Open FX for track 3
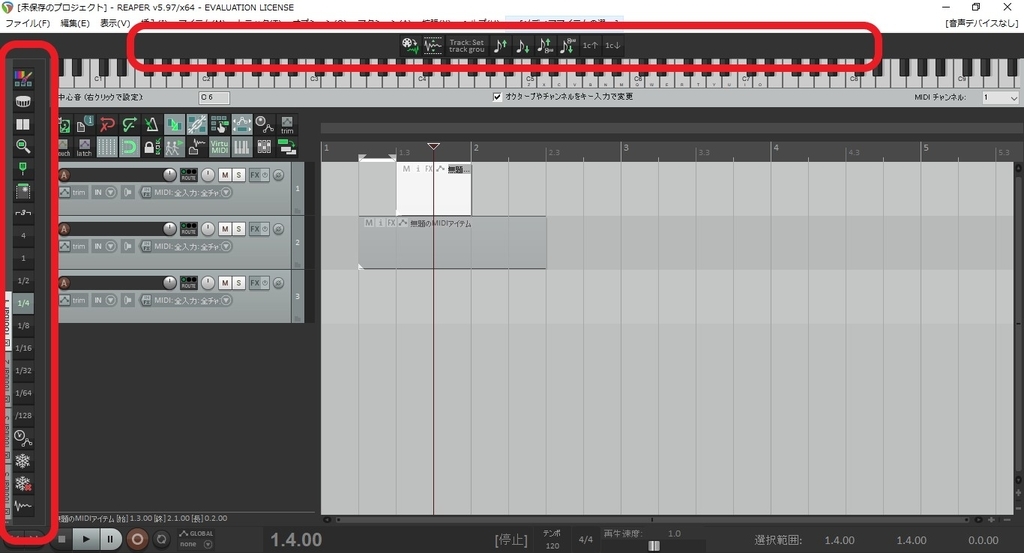The height and width of the screenshot is (553, 1024). point(255,283)
